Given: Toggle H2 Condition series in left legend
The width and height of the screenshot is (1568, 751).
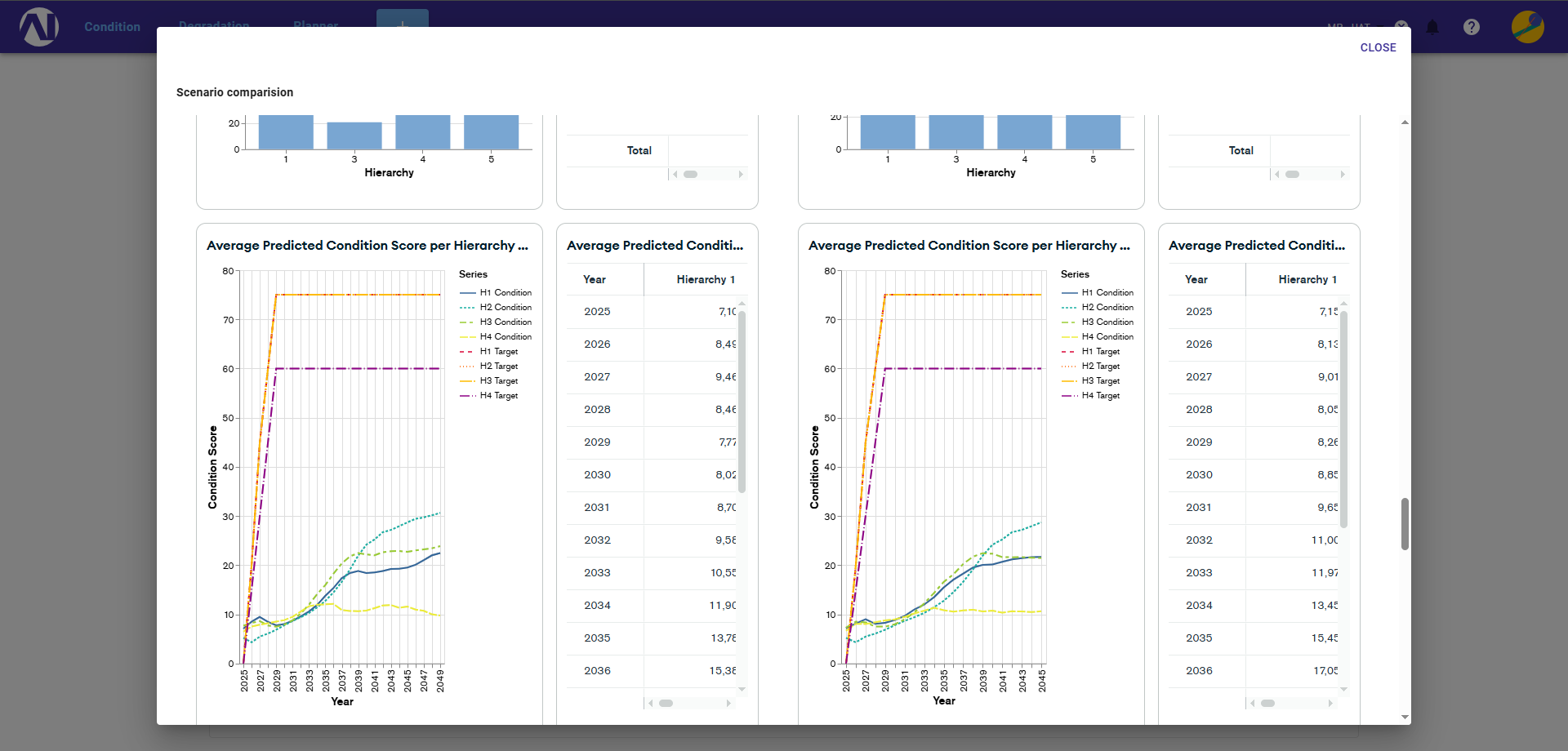Looking at the screenshot, I should tap(496, 307).
